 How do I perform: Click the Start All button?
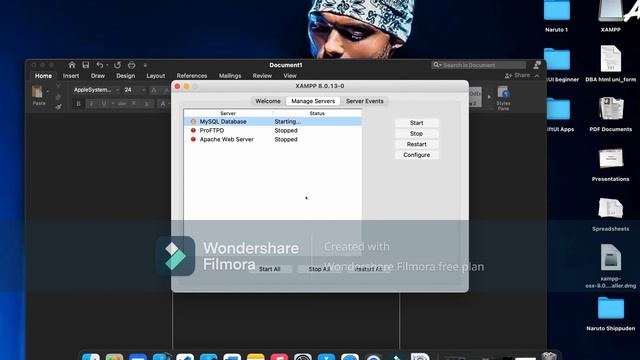click(x=269, y=269)
